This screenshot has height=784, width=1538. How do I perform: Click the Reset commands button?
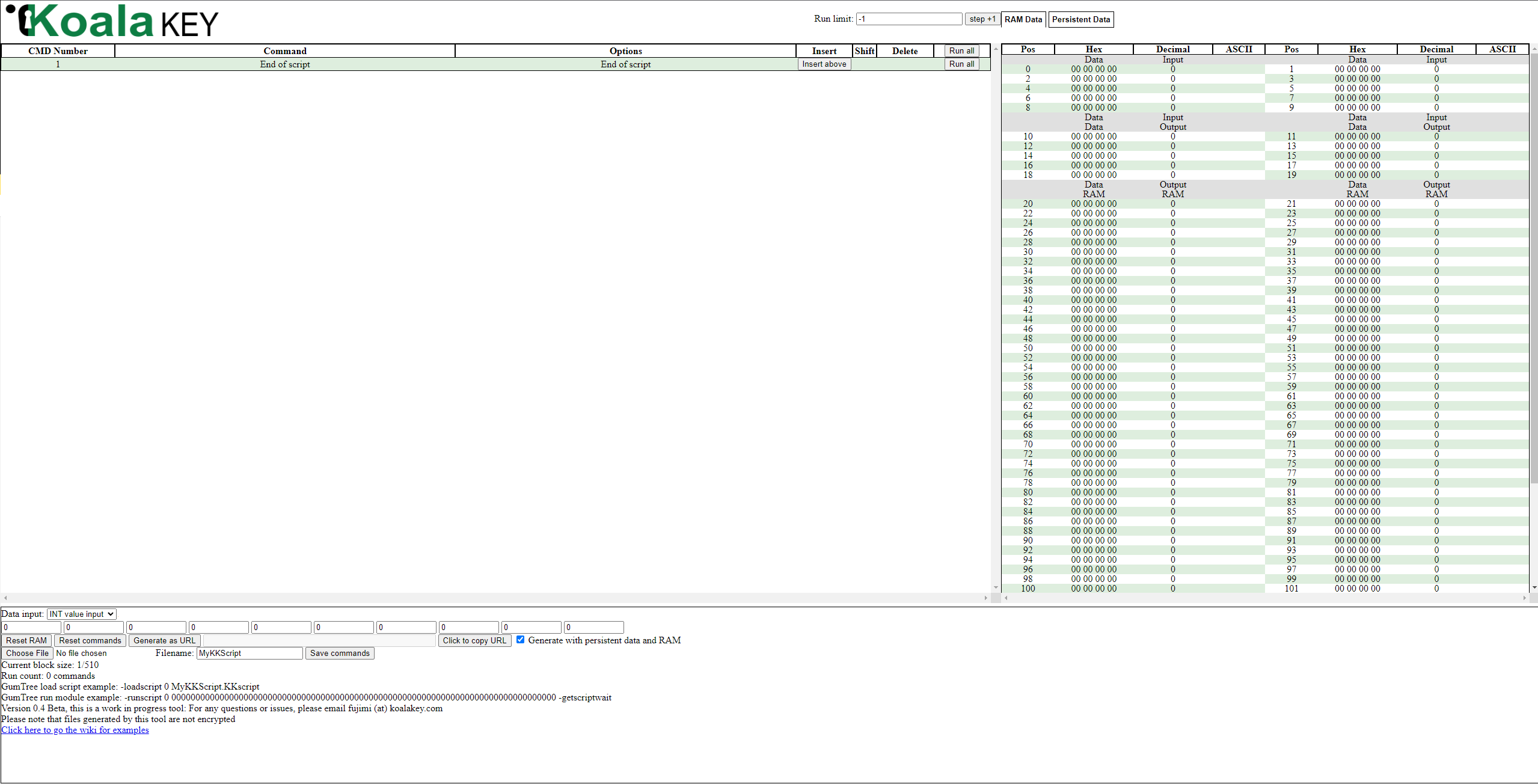(x=90, y=640)
